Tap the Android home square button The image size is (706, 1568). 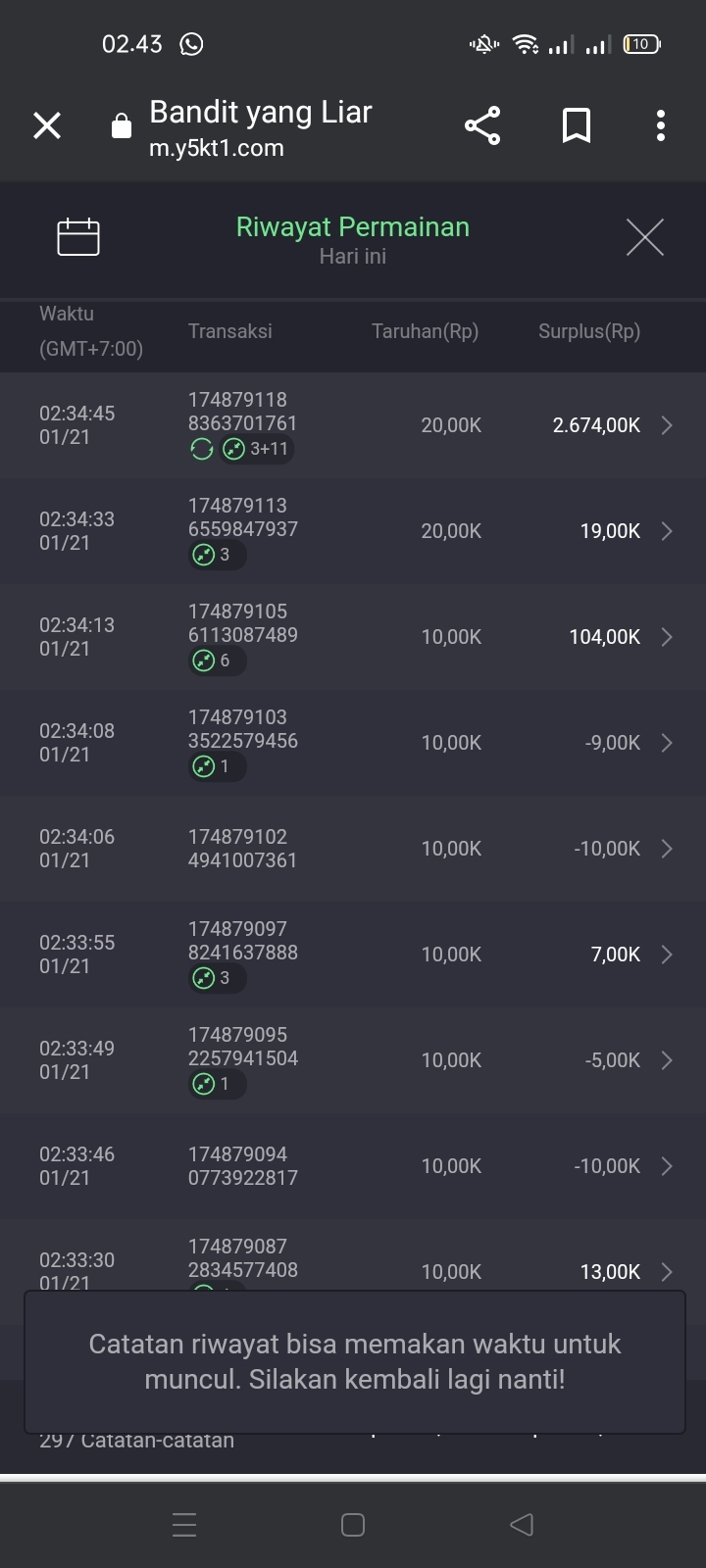[353, 1524]
